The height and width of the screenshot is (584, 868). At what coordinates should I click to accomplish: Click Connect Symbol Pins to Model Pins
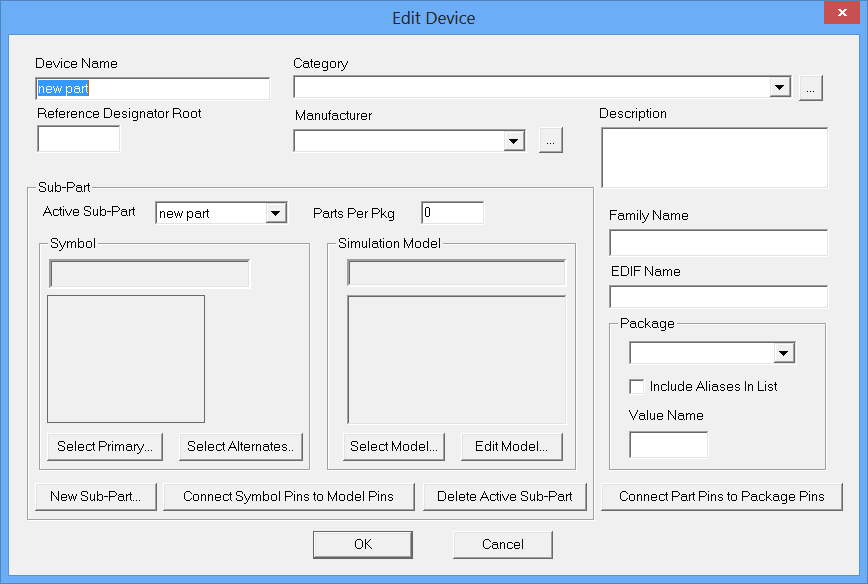click(x=288, y=497)
